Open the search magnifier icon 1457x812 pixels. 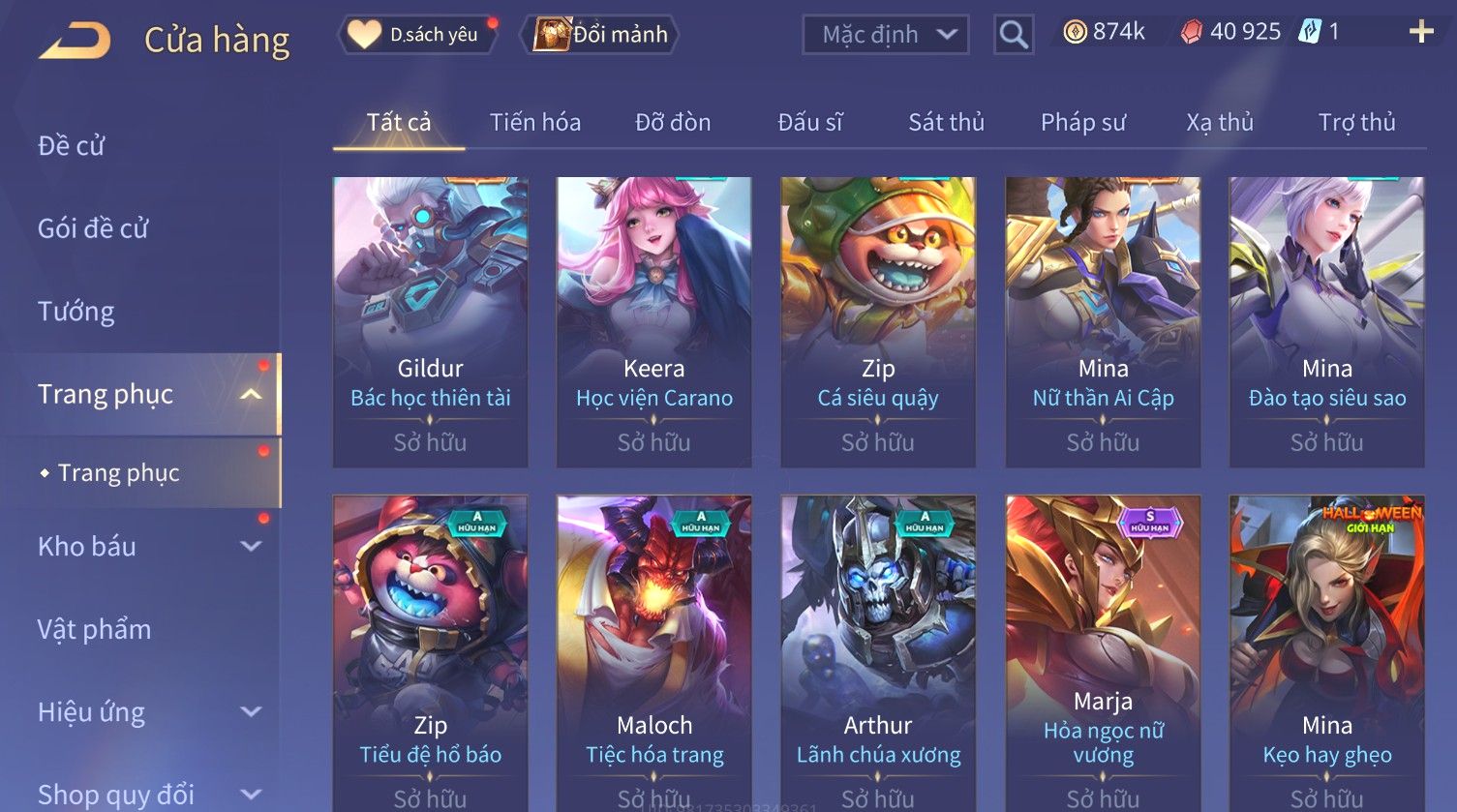click(x=1014, y=34)
